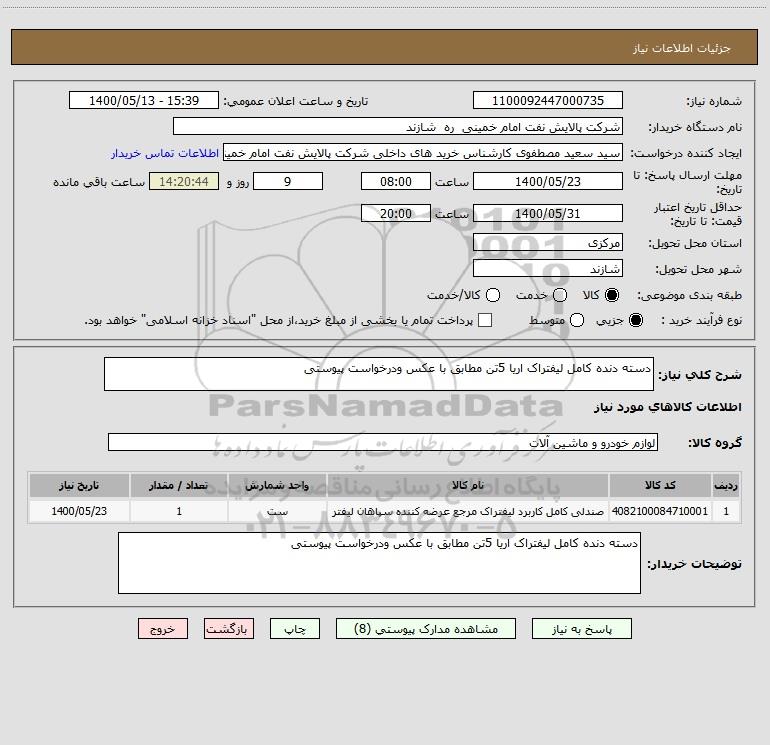
Task: Open مشاهده مدارک پیوستی (8) button
Action: click(426, 629)
